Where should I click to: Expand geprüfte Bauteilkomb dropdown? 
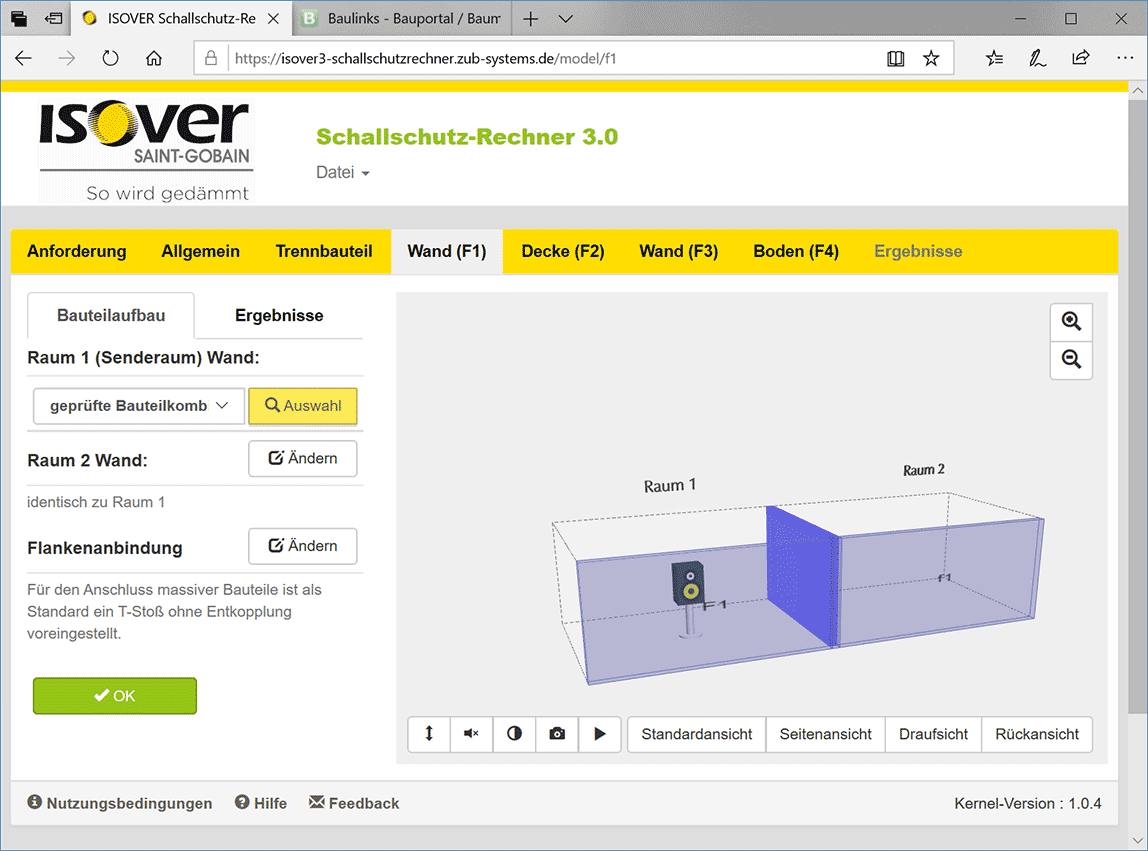tap(139, 406)
